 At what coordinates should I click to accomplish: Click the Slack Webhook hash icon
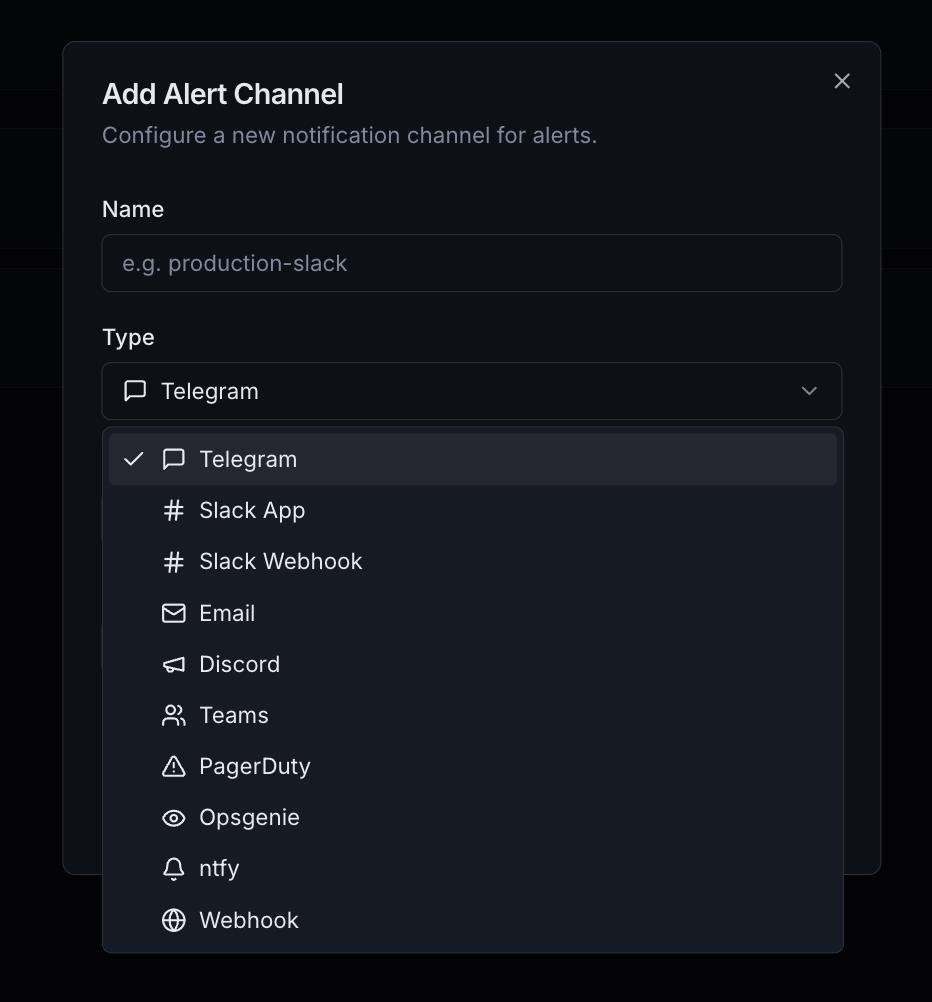[174, 562]
